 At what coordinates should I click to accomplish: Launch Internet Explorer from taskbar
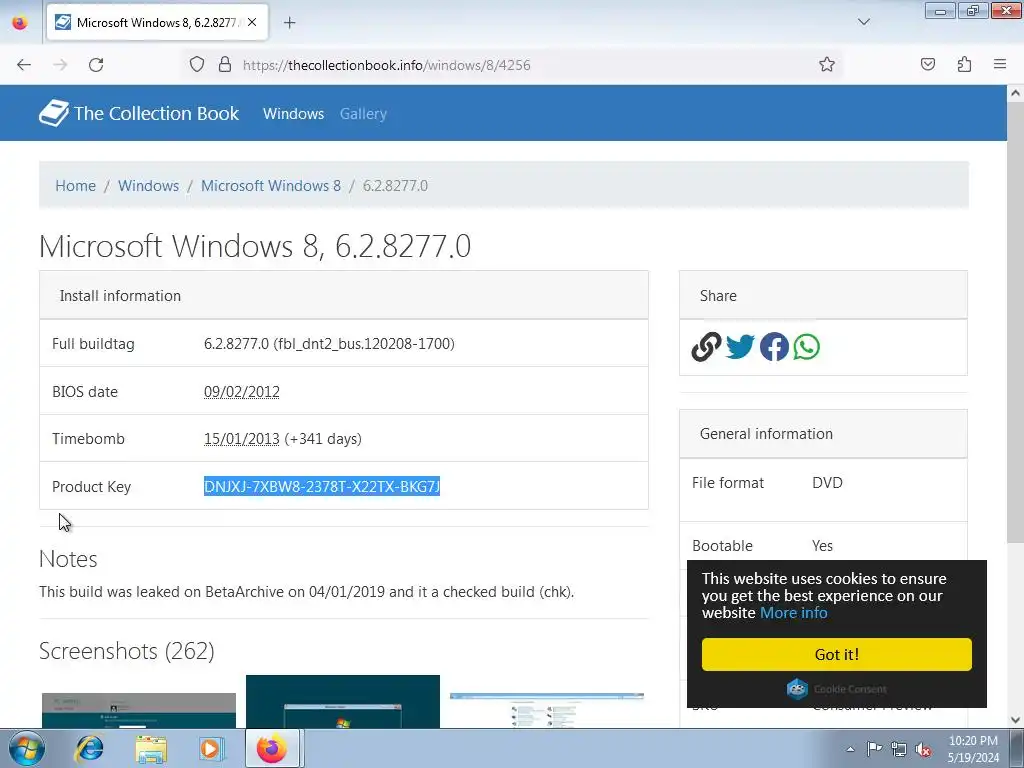pos(89,748)
